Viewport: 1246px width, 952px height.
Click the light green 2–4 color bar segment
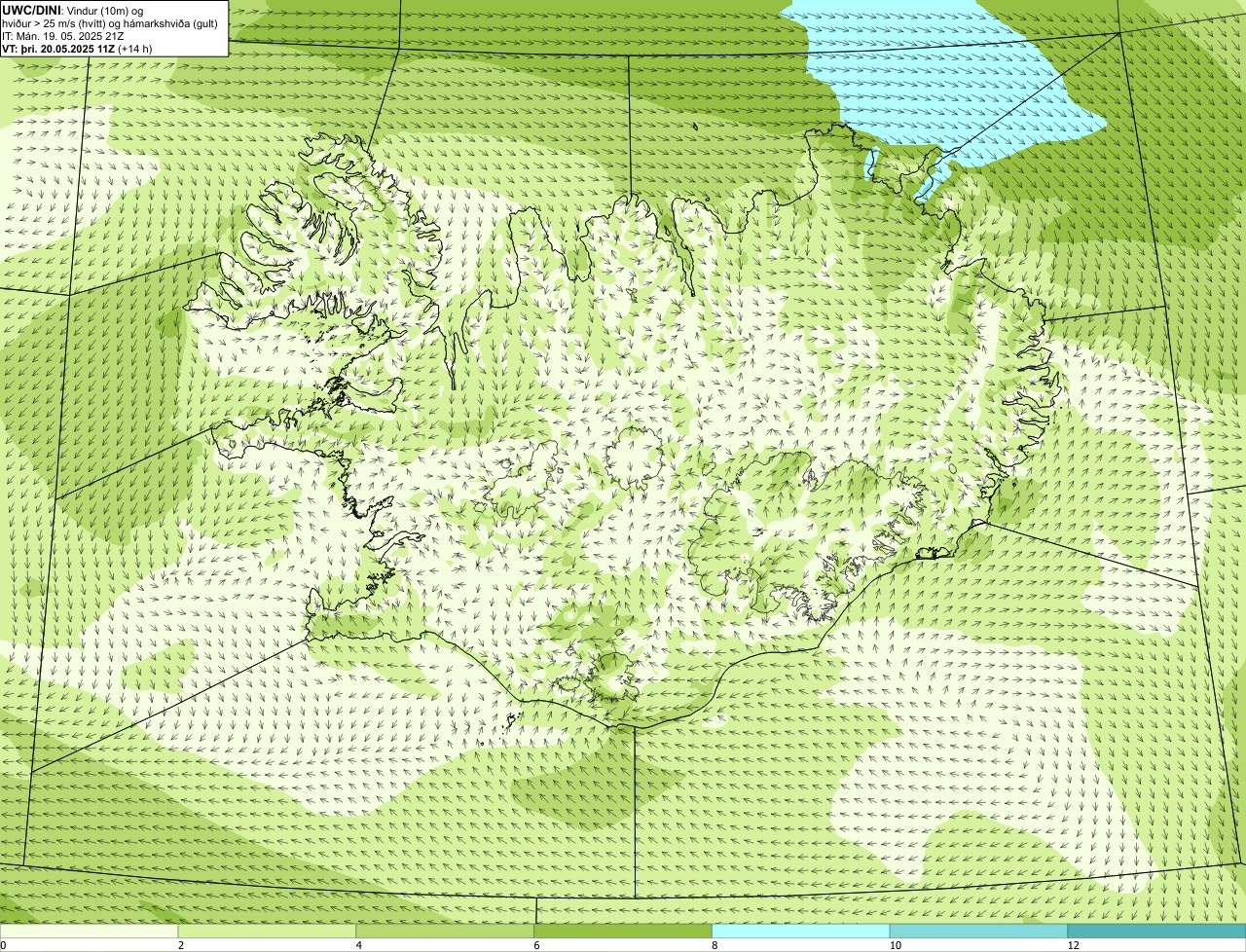(267, 931)
